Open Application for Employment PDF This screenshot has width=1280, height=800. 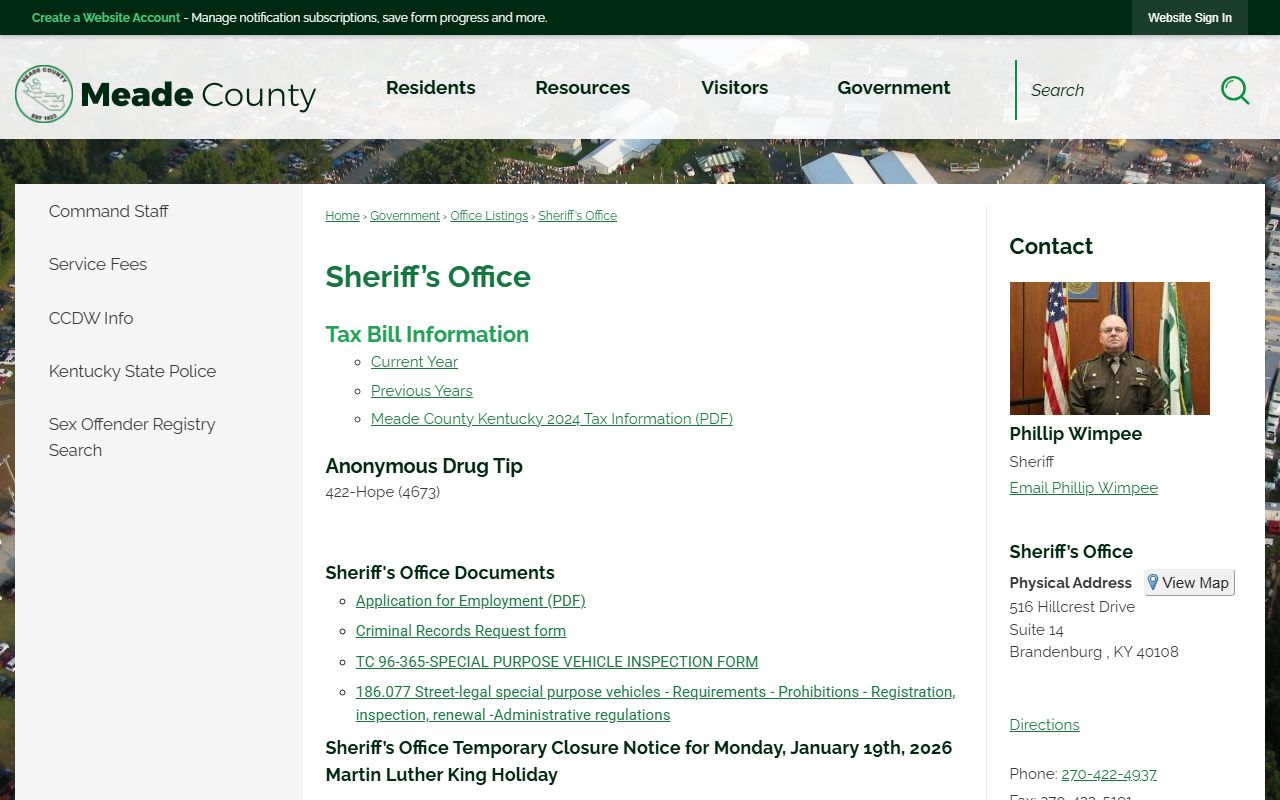pos(471,601)
